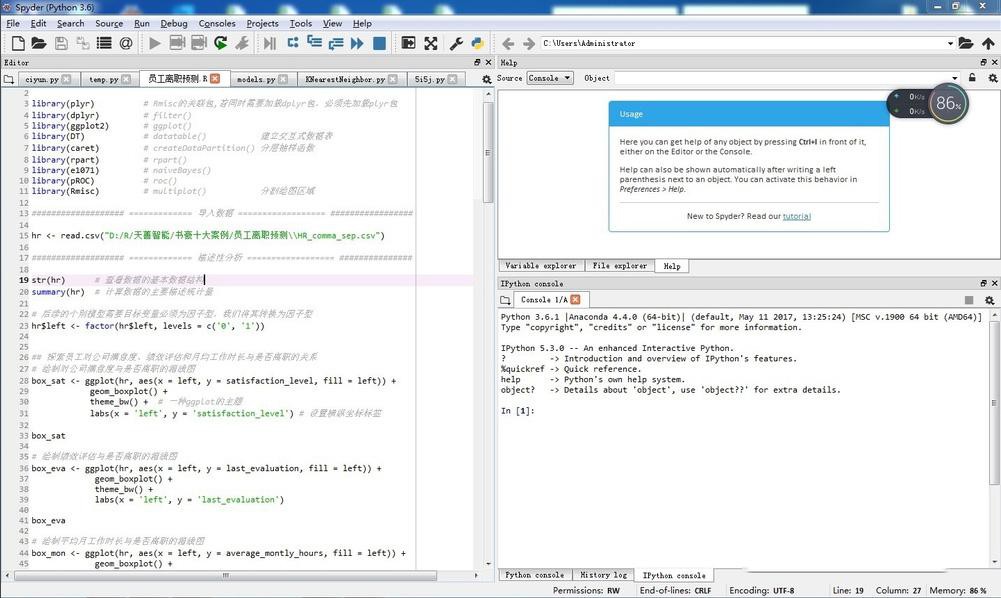Browse a working directory with the folder icon
The height and width of the screenshot is (598, 1001).
click(966, 43)
